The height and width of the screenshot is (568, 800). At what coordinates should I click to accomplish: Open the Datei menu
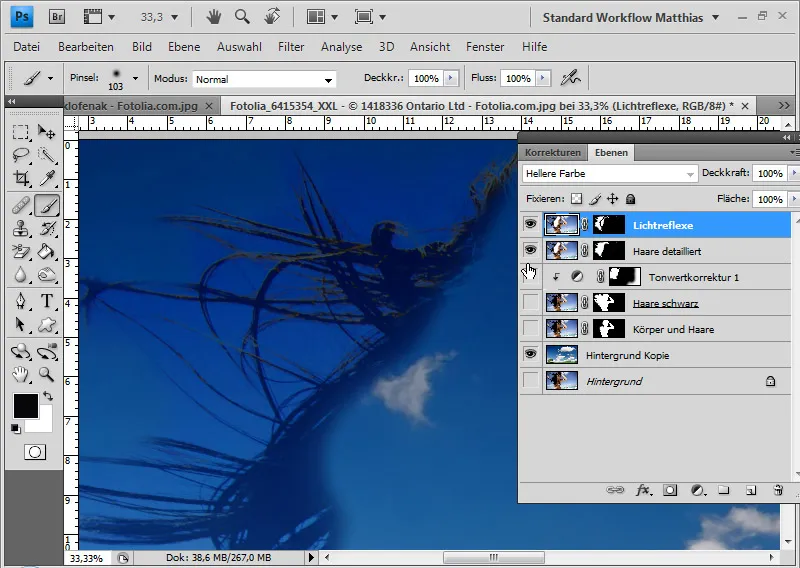click(27, 47)
